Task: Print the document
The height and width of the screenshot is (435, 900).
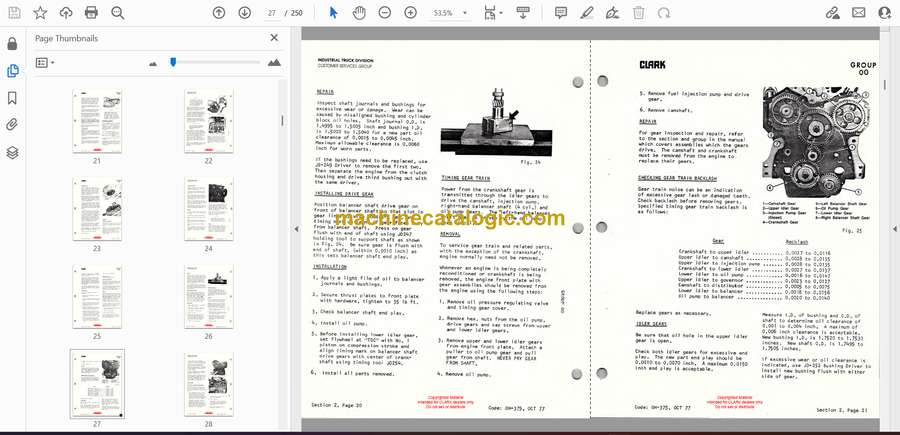Action: tap(91, 13)
